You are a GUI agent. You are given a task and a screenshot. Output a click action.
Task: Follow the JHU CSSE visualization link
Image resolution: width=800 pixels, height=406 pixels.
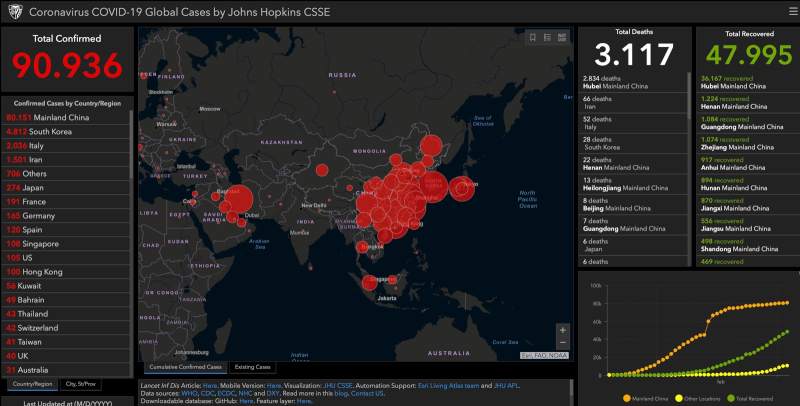pyautogui.click(x=338, y=386)
